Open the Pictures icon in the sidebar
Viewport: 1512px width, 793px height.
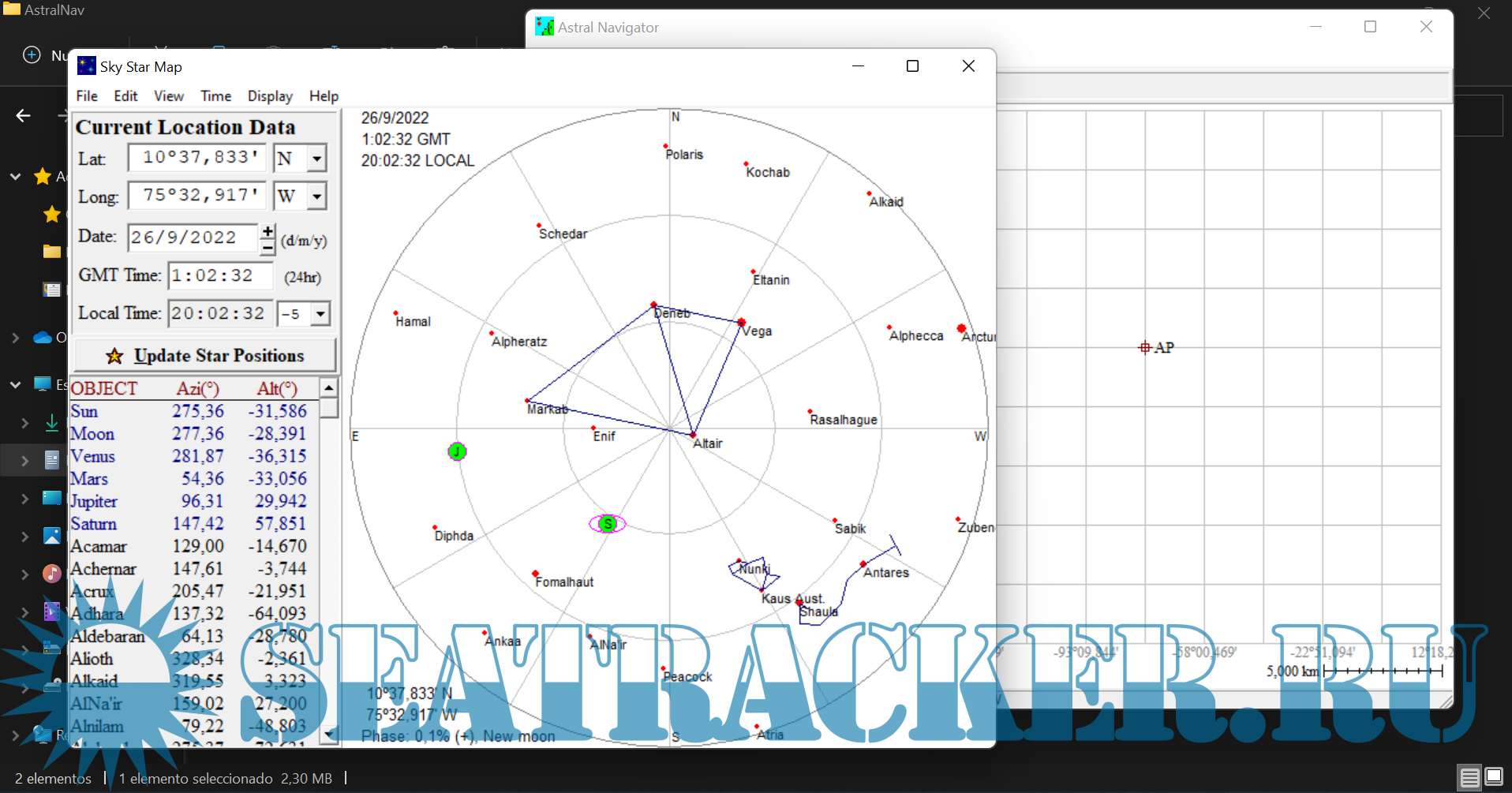coord(52,537)
